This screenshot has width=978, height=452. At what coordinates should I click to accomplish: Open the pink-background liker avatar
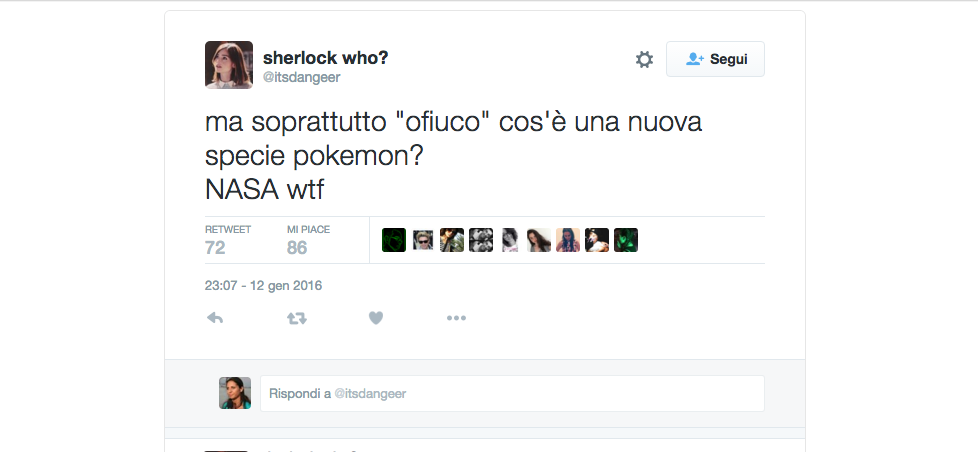click(568, 240)
